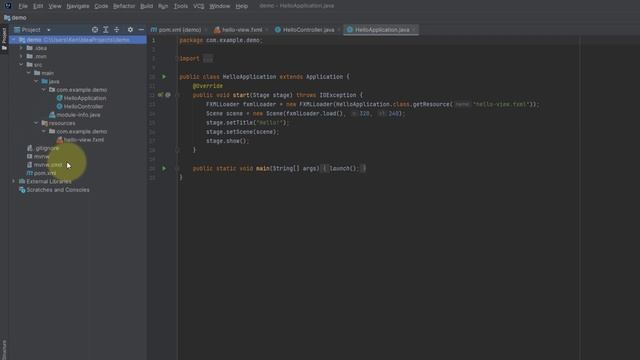Collapse the main folder

point(29,73)
